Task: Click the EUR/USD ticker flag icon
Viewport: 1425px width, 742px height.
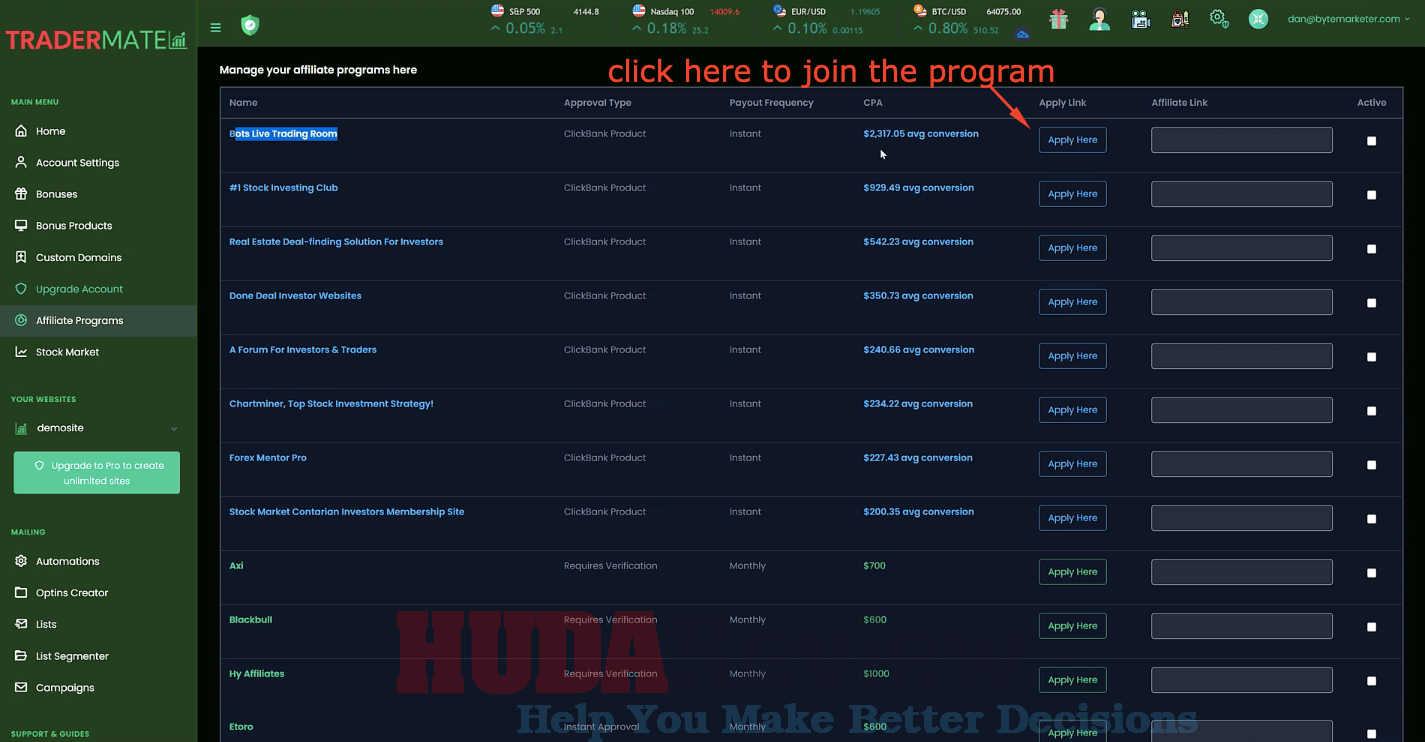Action: (779, 11)
